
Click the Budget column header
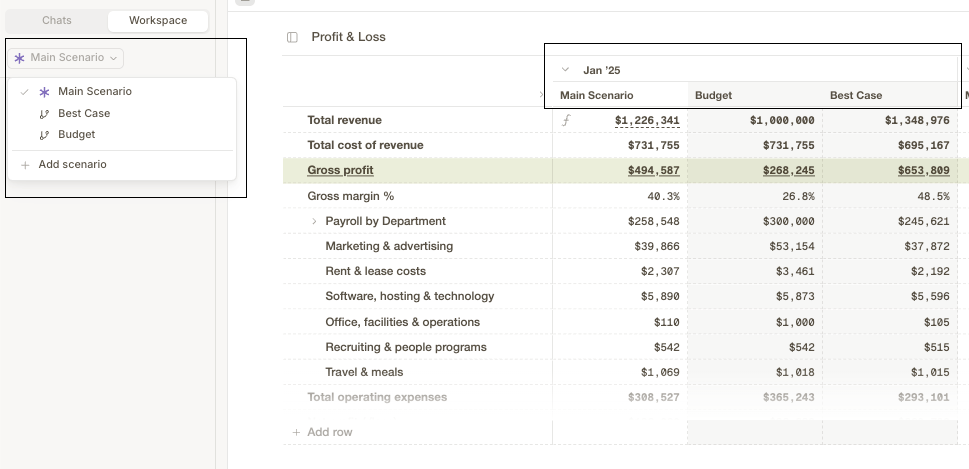(x=713, y=95)
